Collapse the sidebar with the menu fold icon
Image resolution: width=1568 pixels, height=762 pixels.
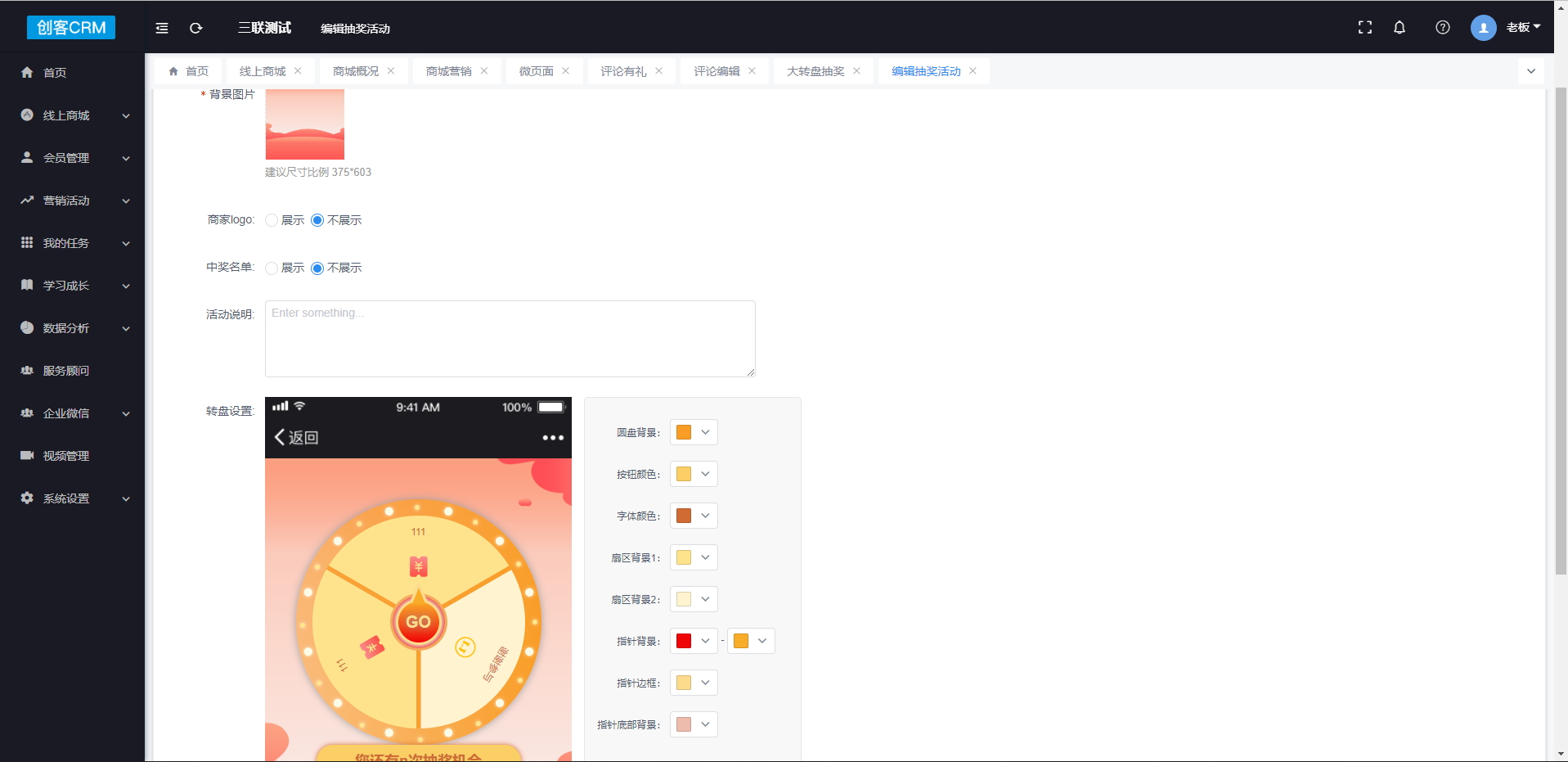162,28
